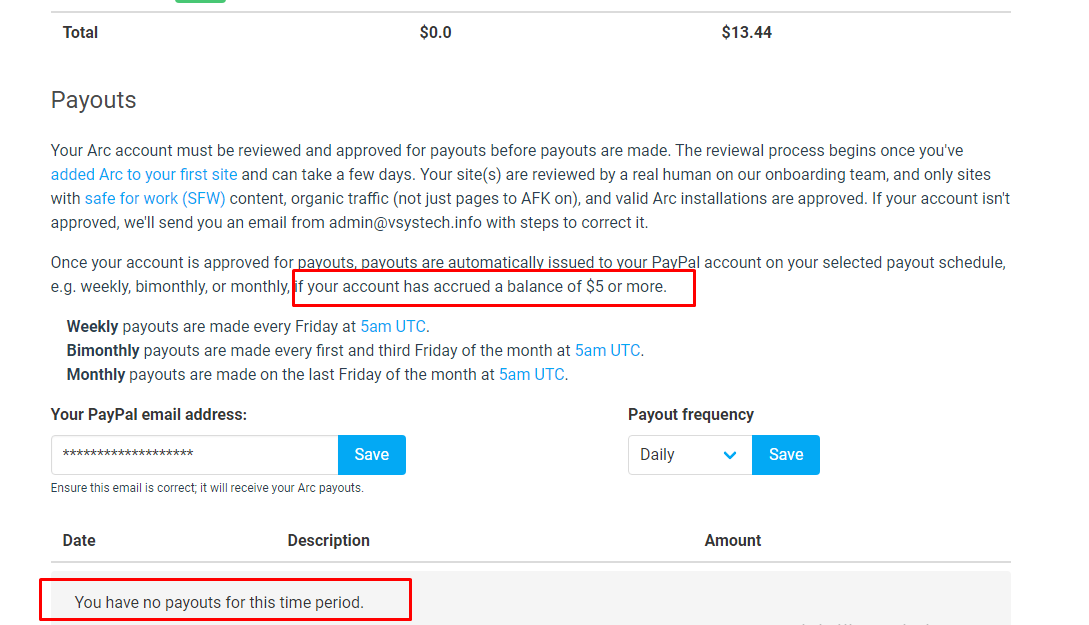Click the Amount column header
Viewport: 1089px width, 625px height.
pyautogui.click(x=732, y=540)
